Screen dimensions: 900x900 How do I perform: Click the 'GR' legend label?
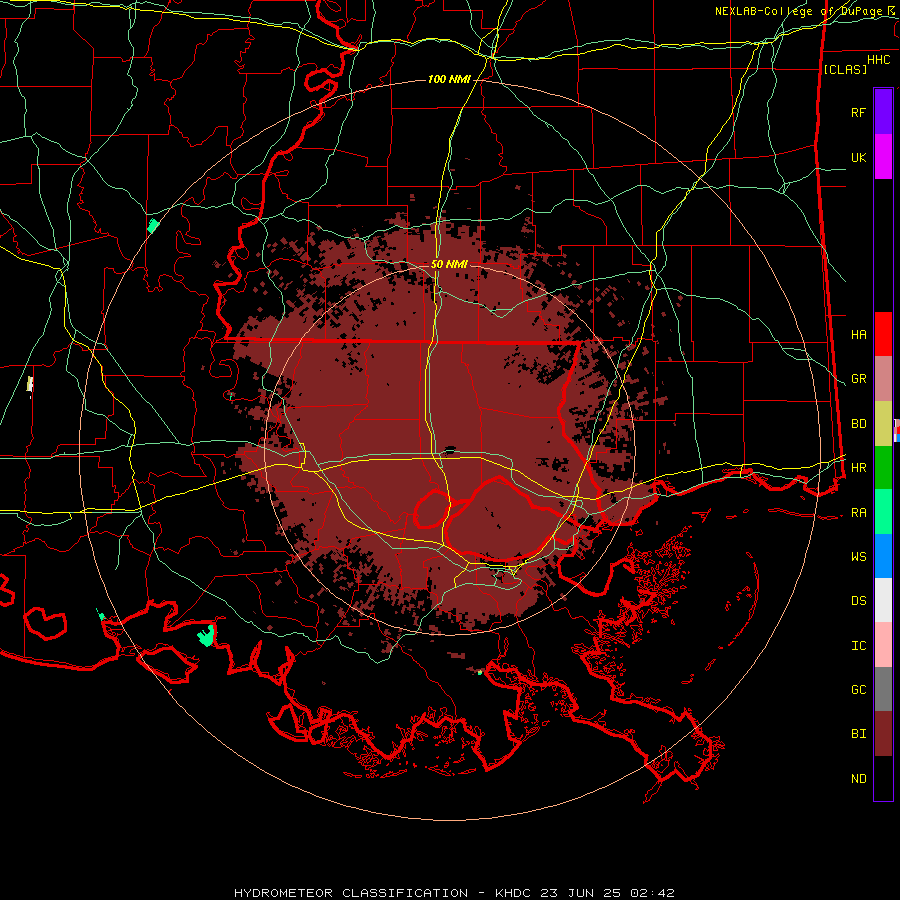[858, 379]
